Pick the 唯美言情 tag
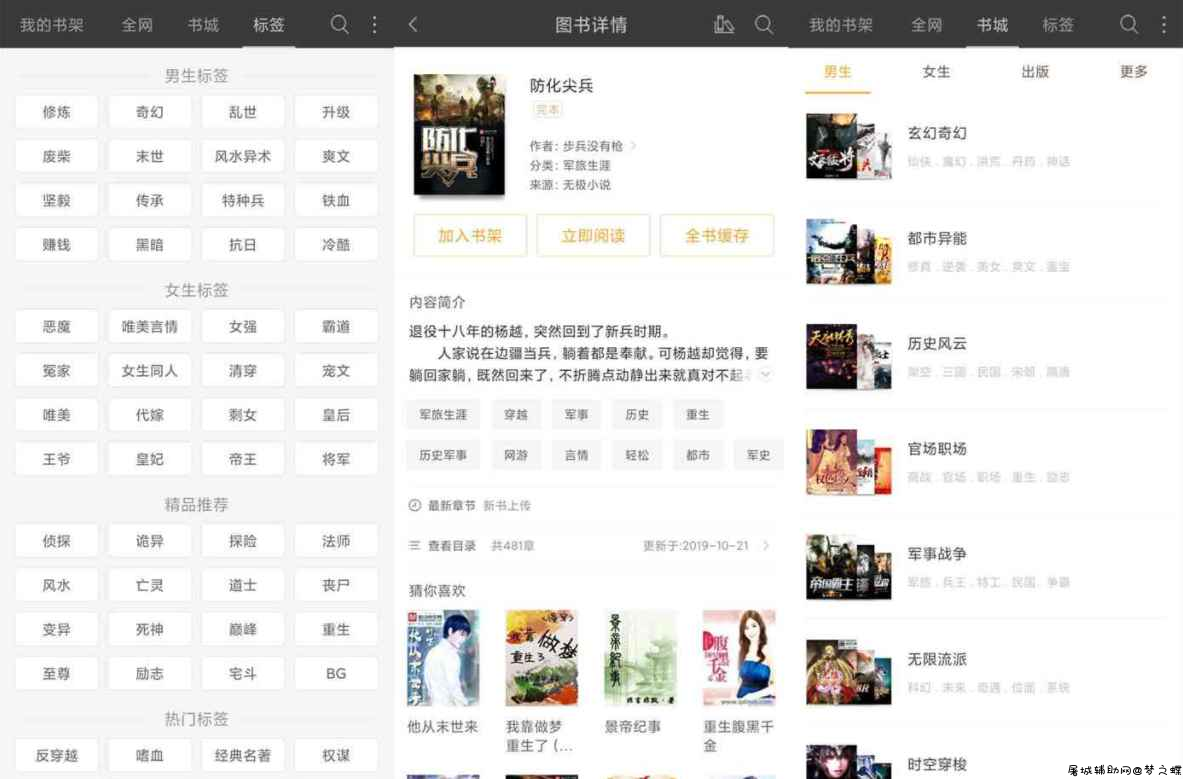The width and height of the screenshot is (1183, 779). coord(149,327)
